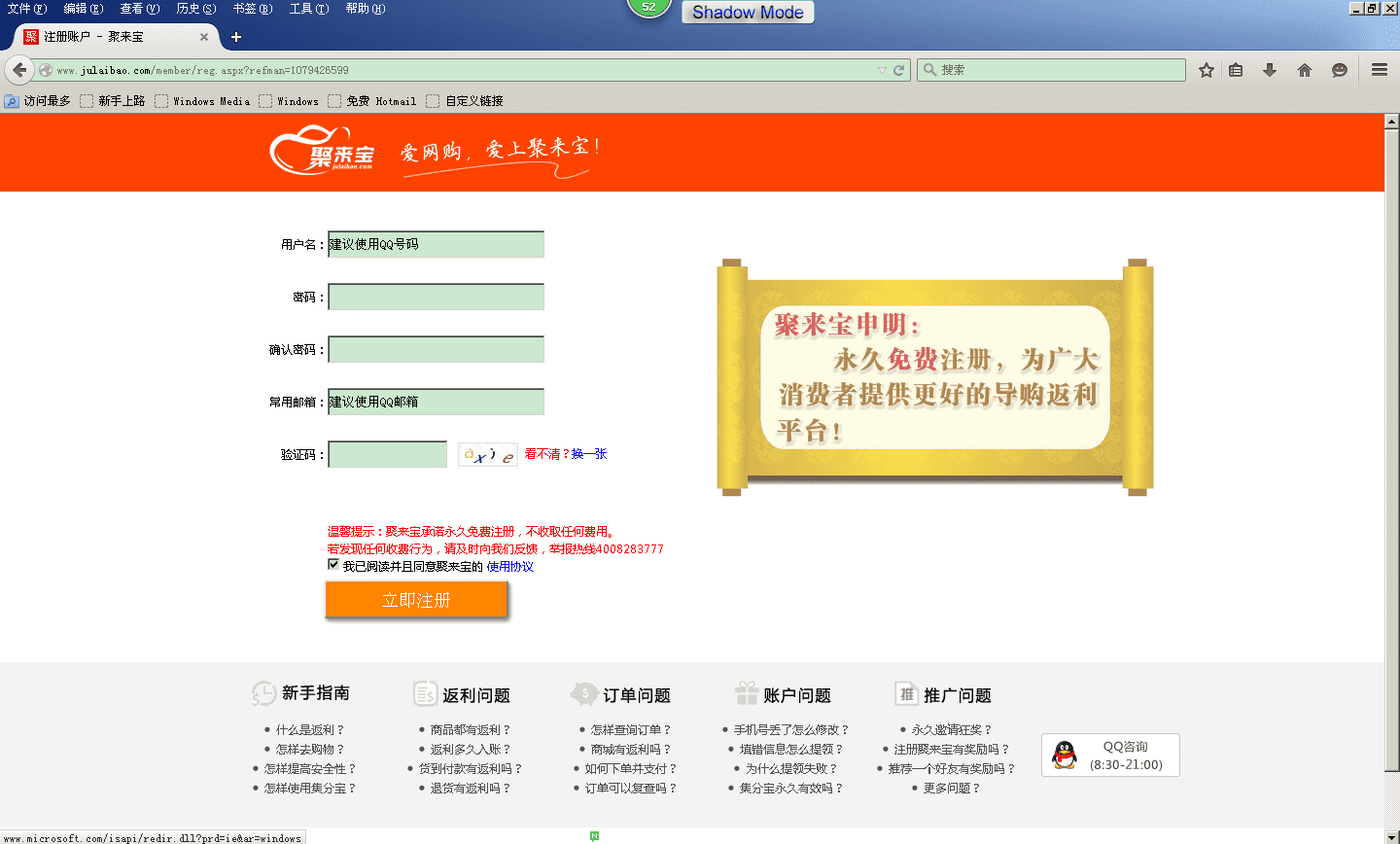Open the 新手上路 bookmark

click(x=113, y=101)
